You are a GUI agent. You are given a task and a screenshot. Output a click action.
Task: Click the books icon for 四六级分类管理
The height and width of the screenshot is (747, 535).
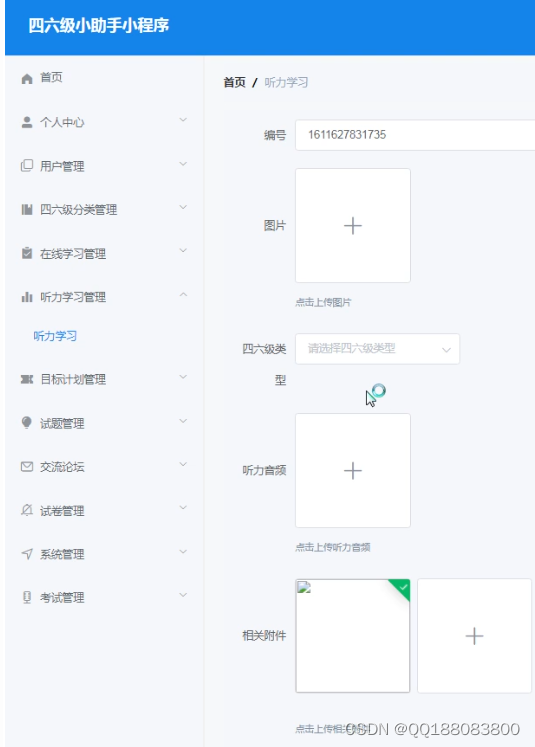[27, 210]
